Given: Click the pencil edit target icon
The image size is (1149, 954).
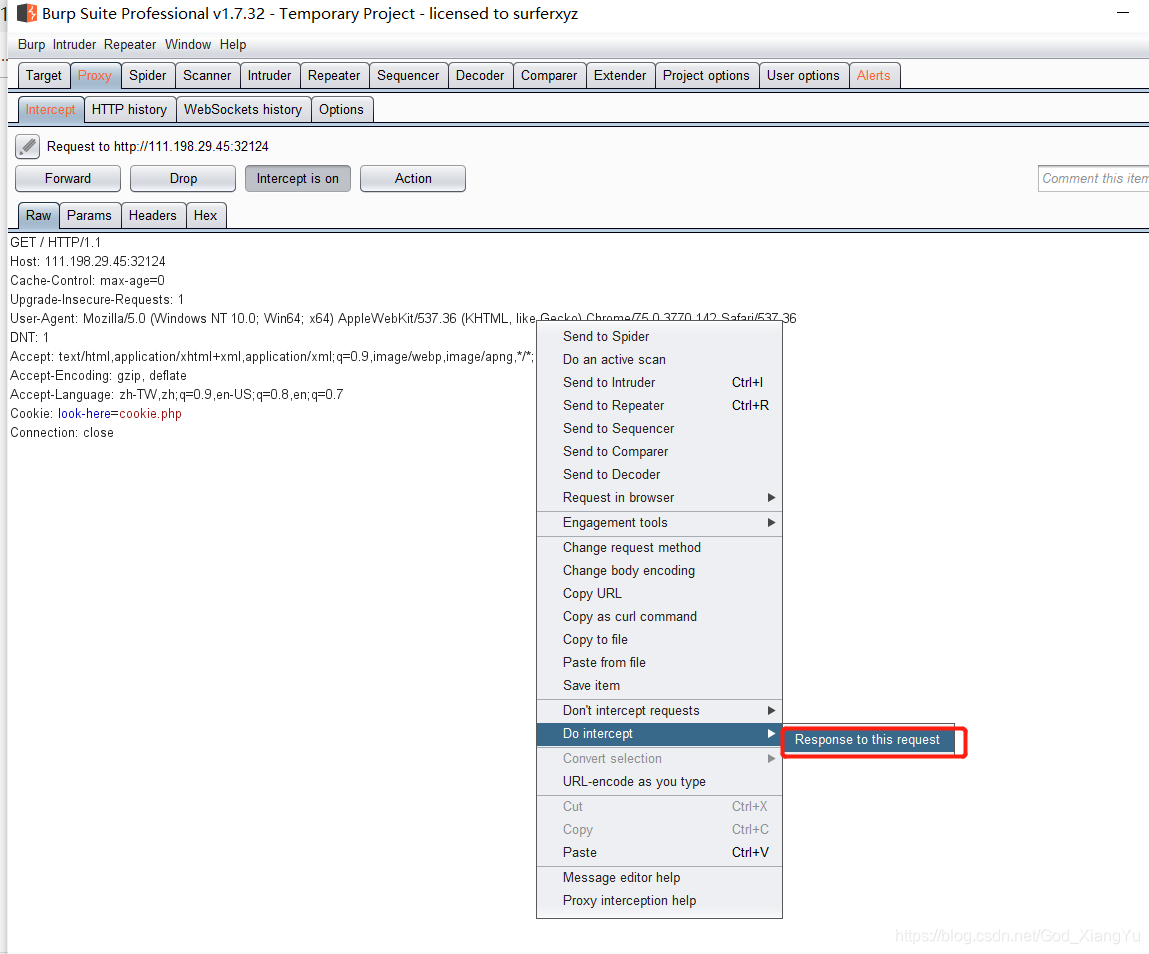Looking at the screenshot, I should click(x=28, y=147).
